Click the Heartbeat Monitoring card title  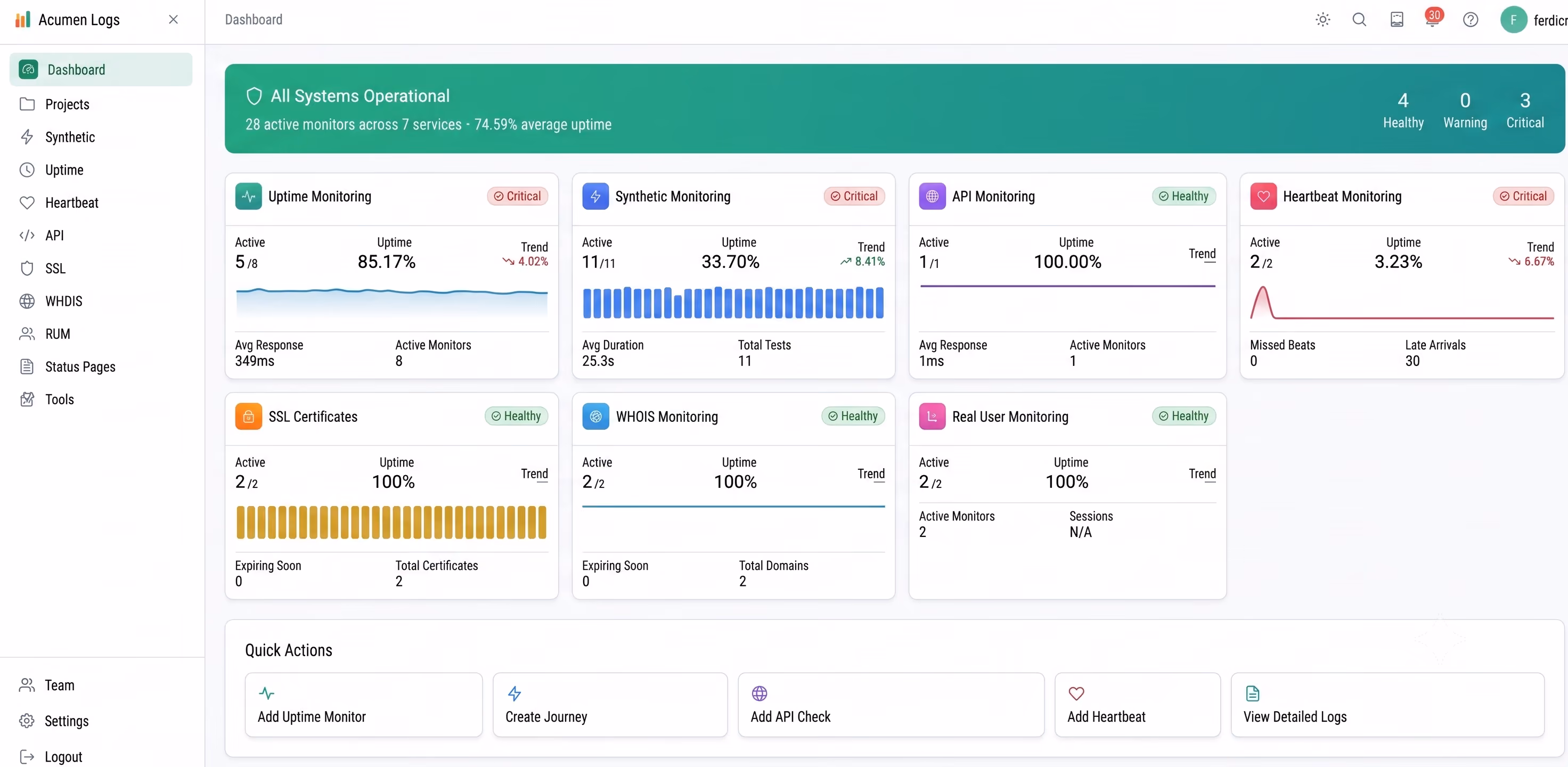coord(1342,196)
